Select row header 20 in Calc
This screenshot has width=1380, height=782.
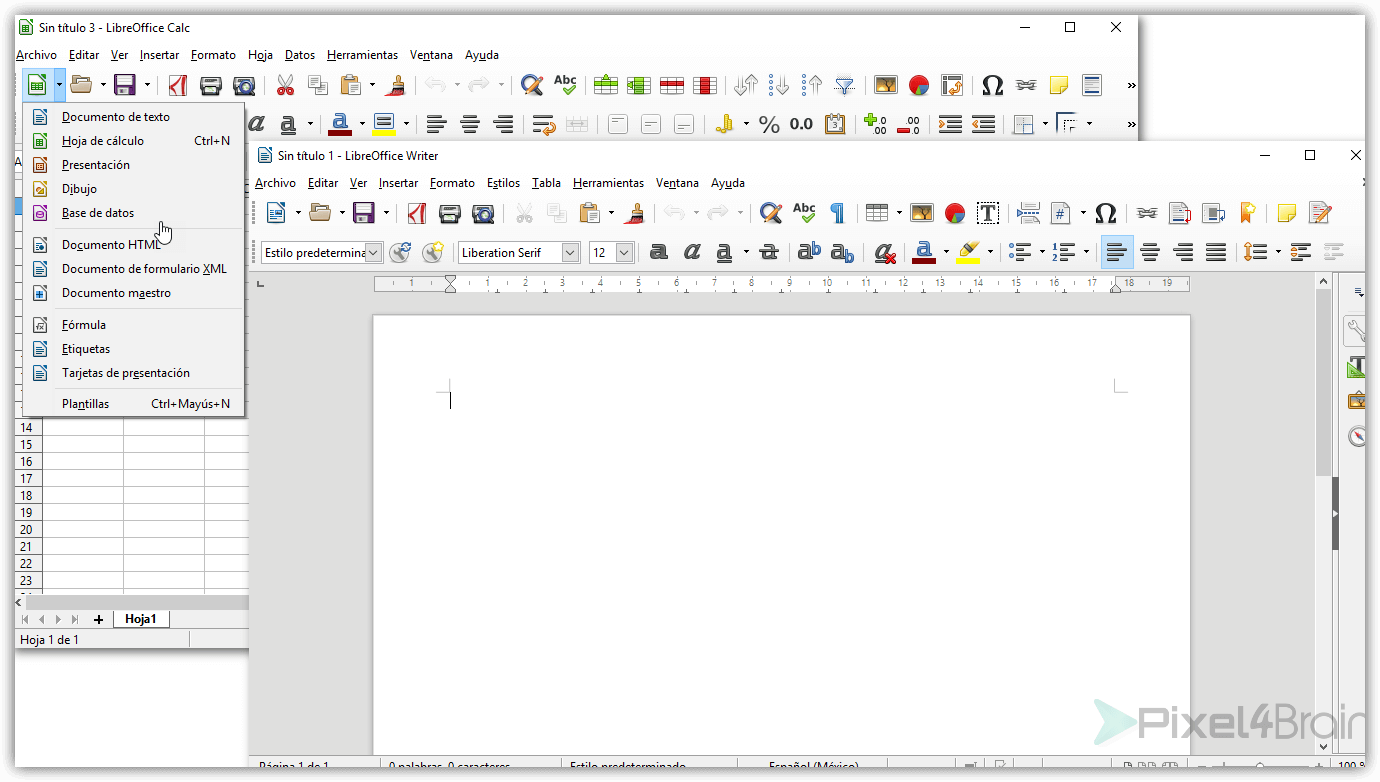click(27, 529)
